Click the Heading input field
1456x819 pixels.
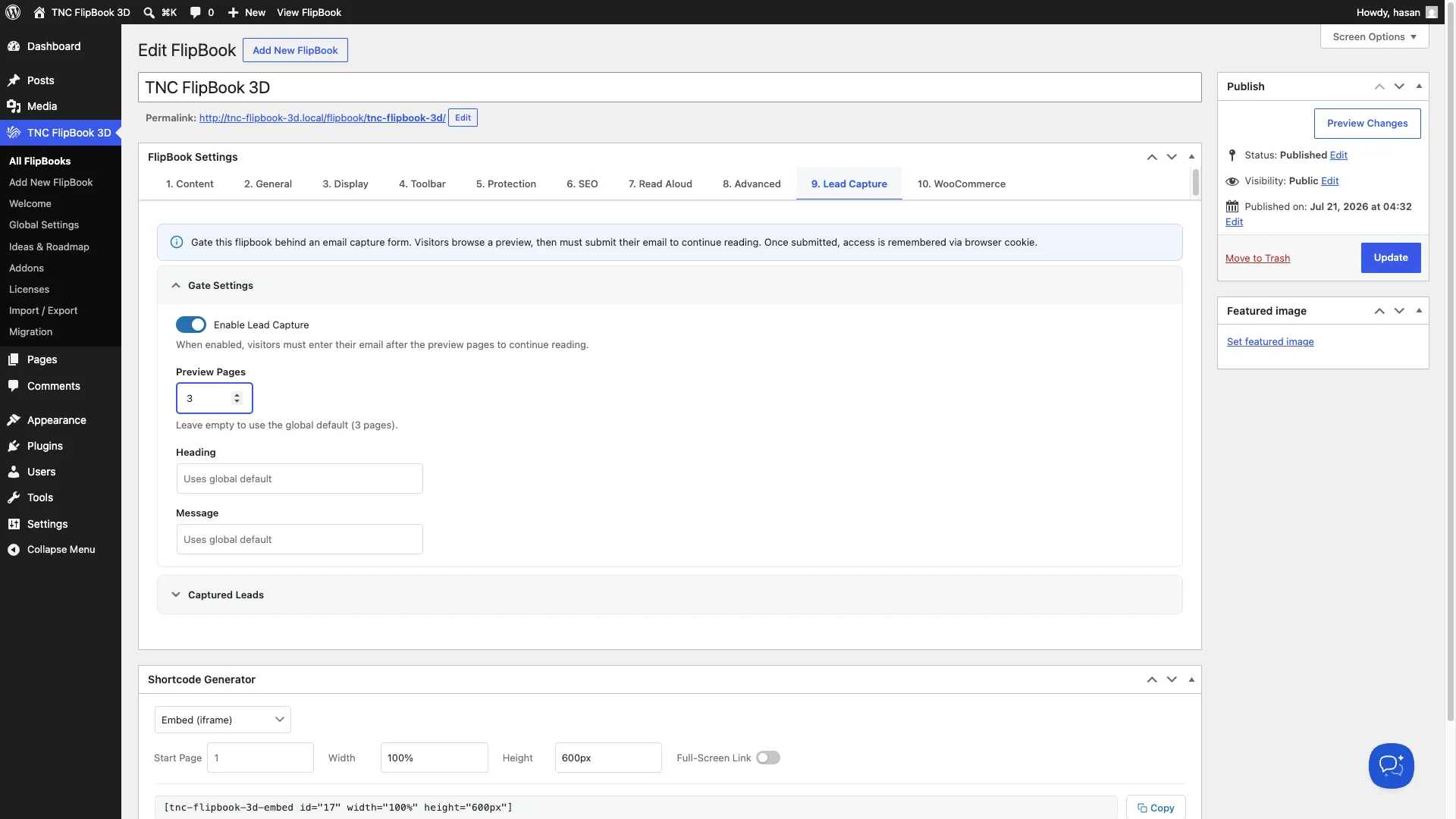300,479
